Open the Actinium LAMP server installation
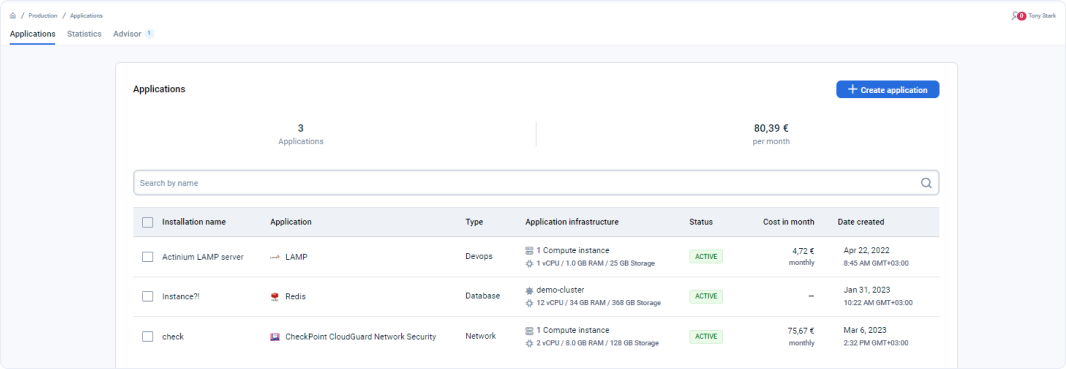Screen dimensions: 1066x369 [x=203, y=257]
